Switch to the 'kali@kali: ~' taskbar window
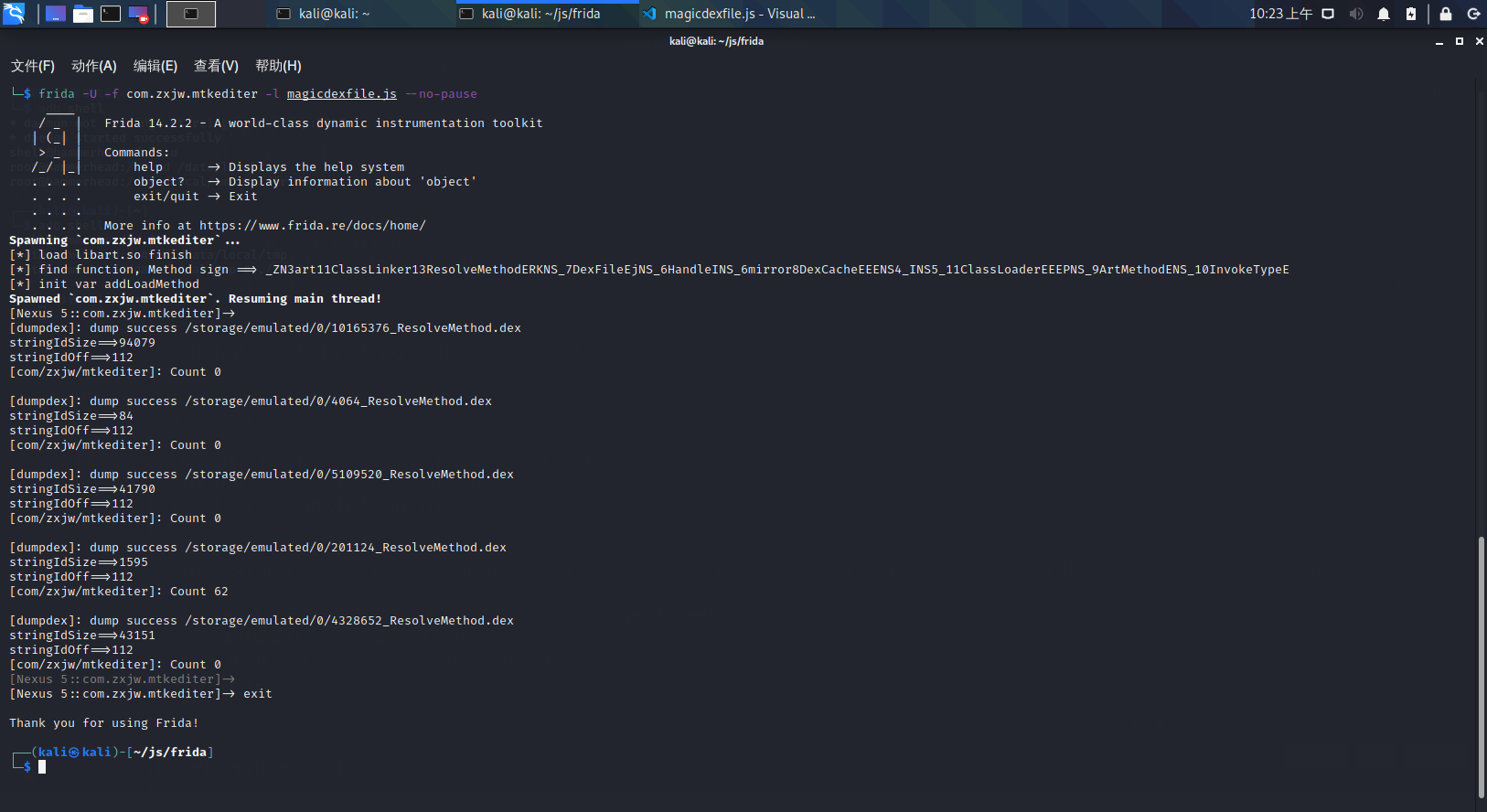This screenshot has height=812, width=1487. click(364, 14)
